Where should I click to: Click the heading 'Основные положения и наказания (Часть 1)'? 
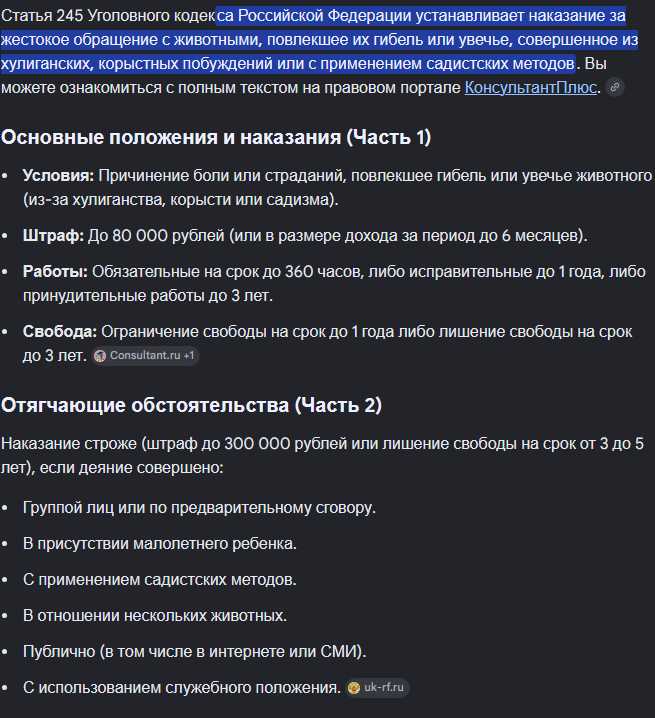[216, 137]
